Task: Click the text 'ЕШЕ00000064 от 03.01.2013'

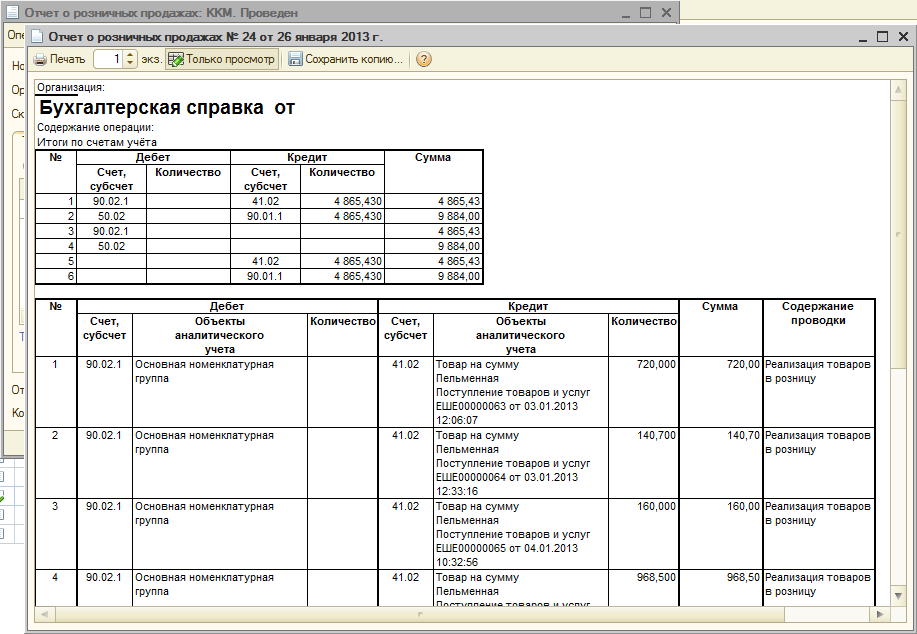Action: [x=506, y=477]
